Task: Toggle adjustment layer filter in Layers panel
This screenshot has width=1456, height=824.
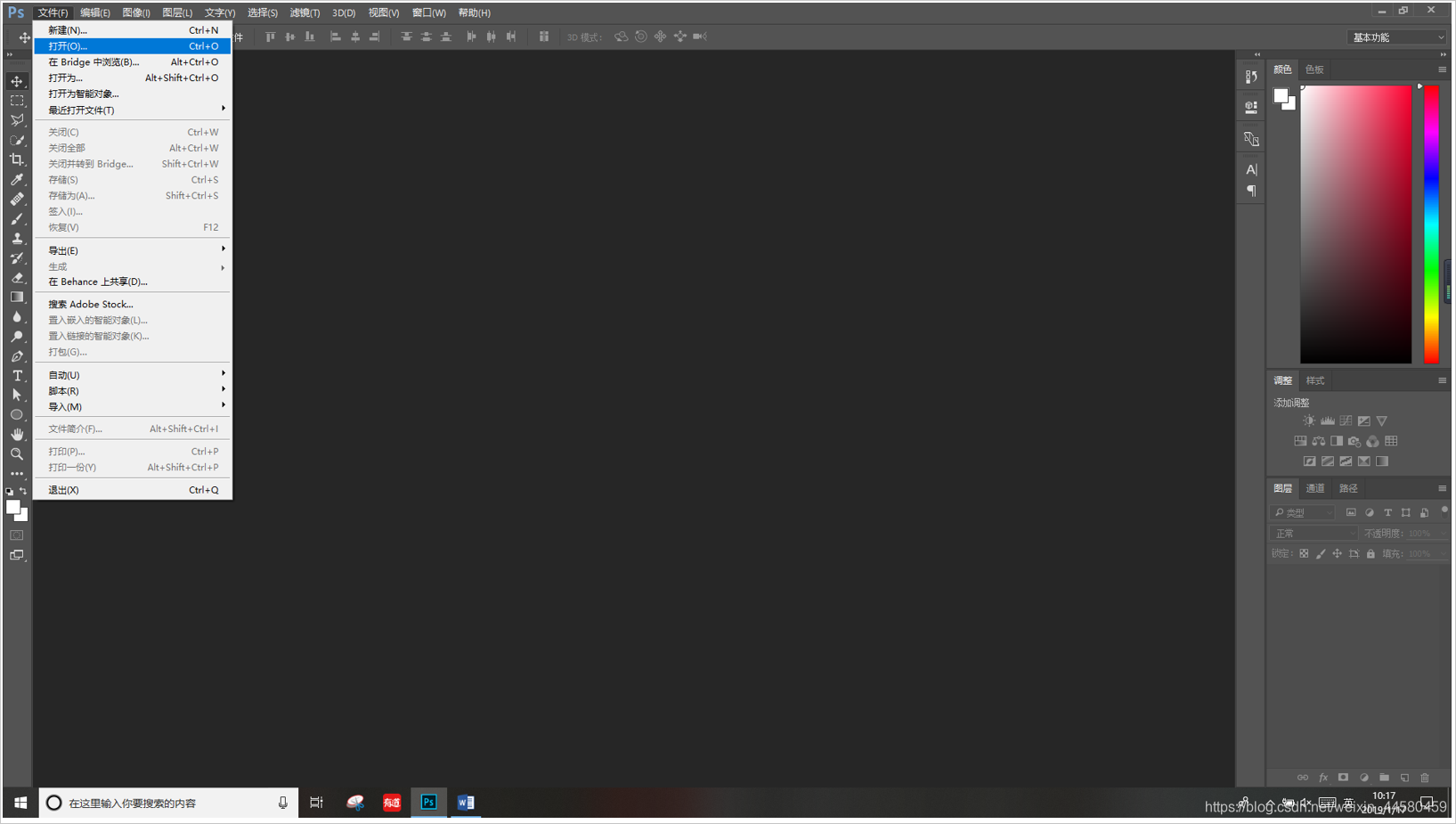Action: [1370, 512]
